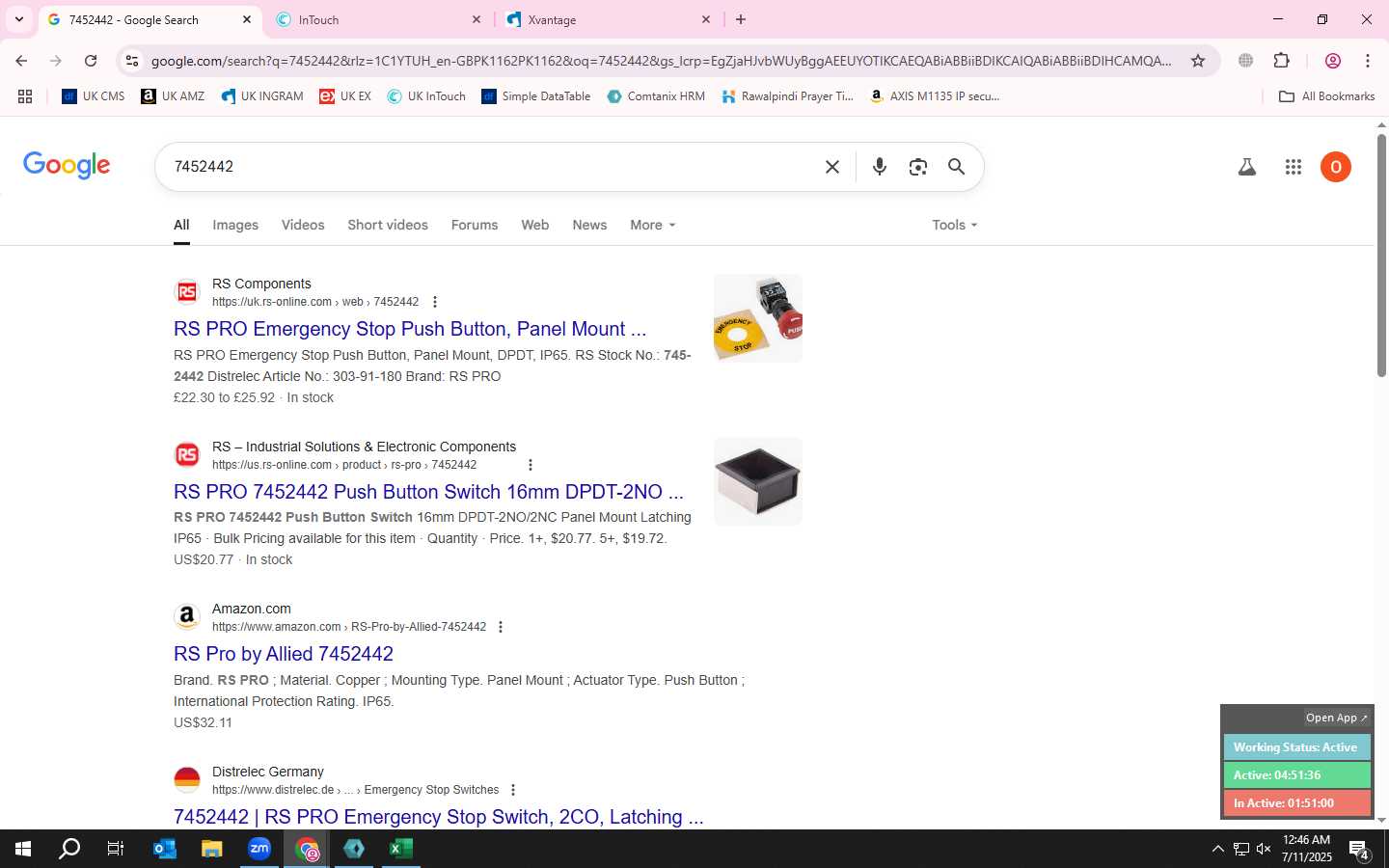Open the UK EX bookmark

pyautogui.click(x=345, y=96)
